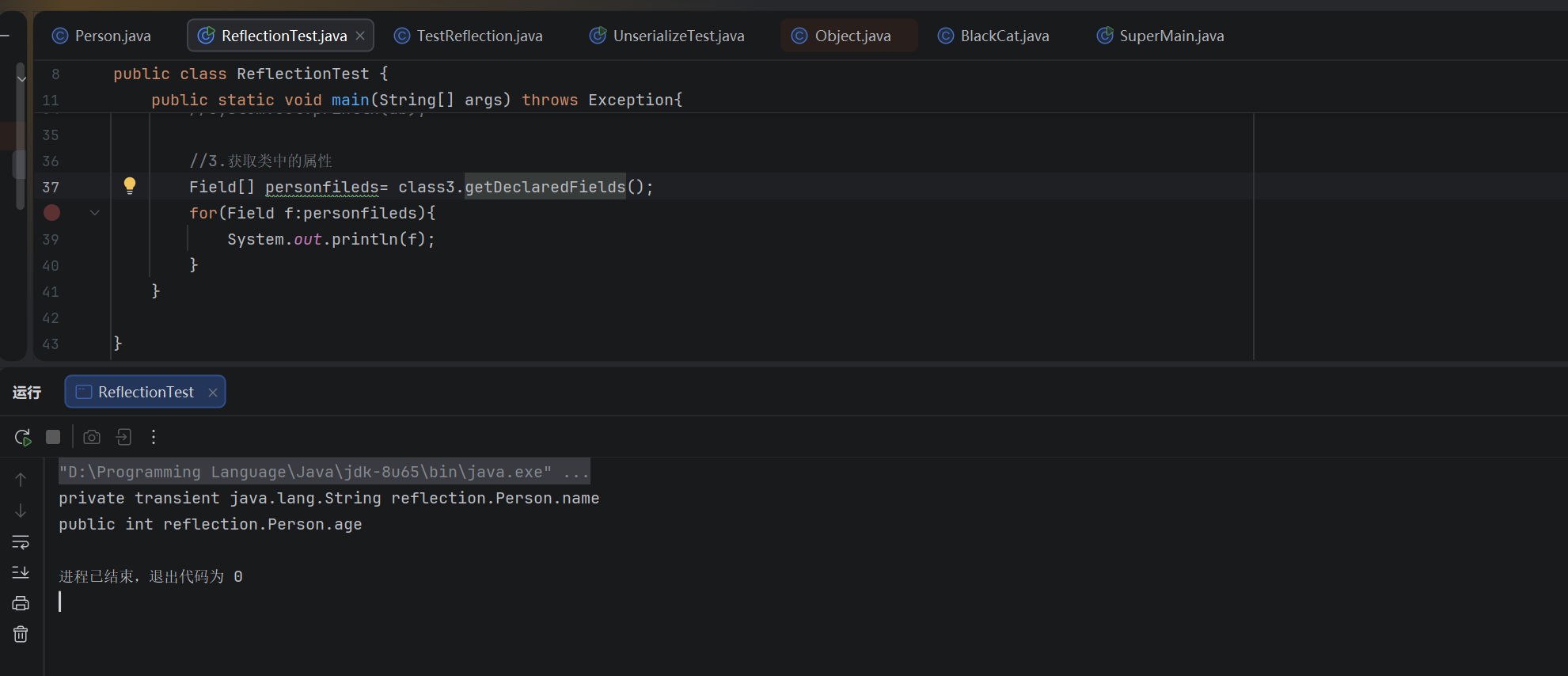
Task: Expand the left panel chevron arrow
Action: (x=21, y=78)
